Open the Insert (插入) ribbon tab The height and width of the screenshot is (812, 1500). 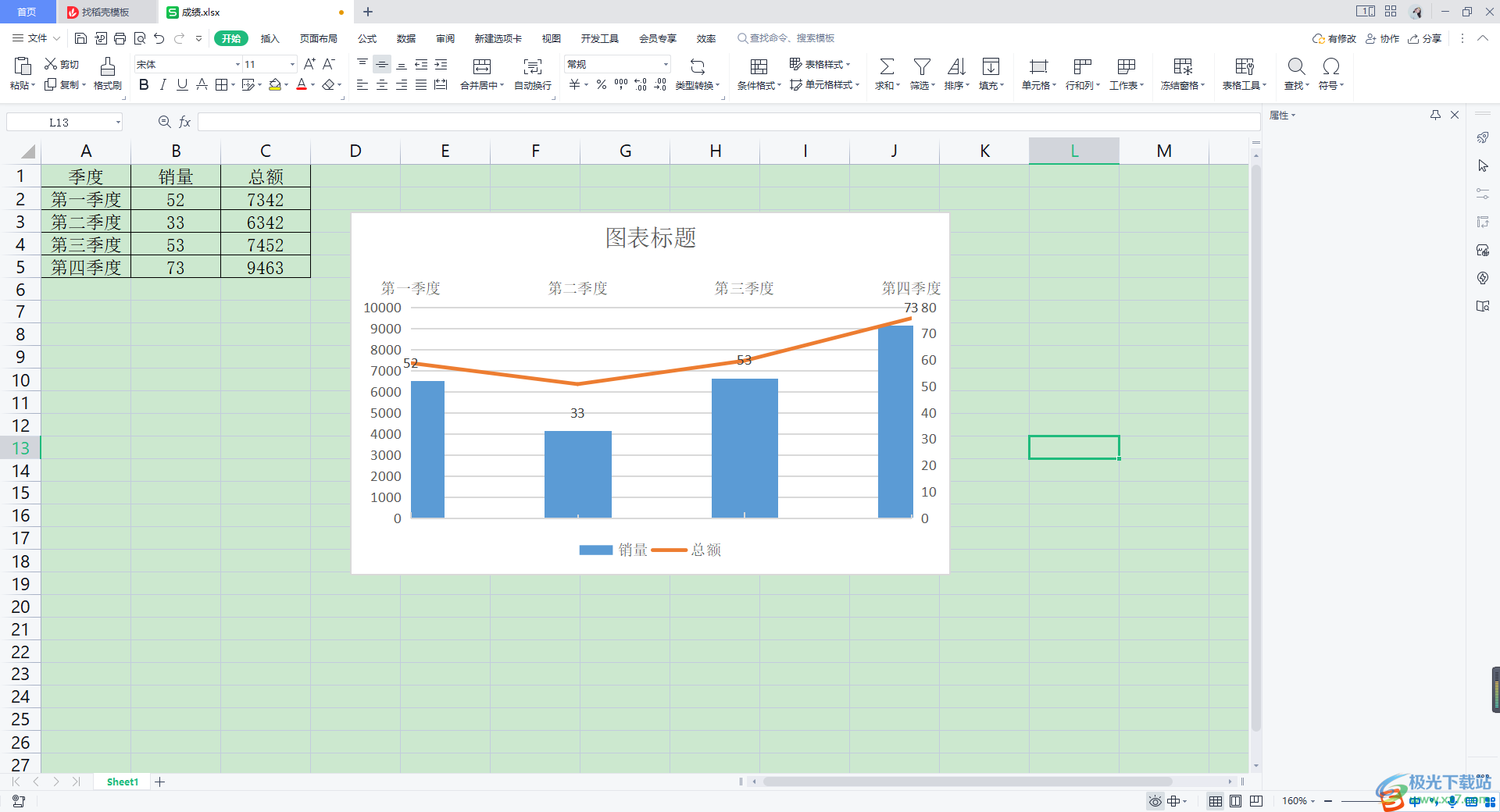point(270,38)
